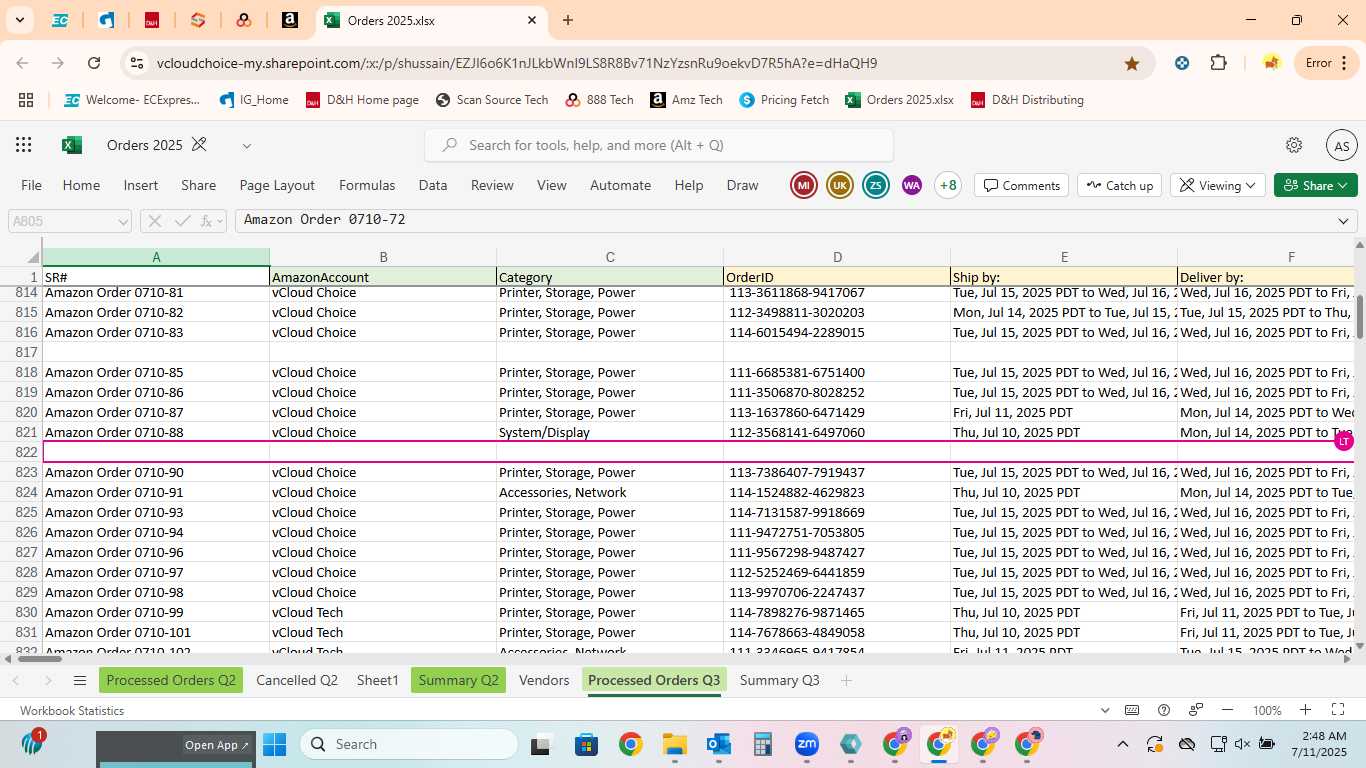Switch to Processed Orders Q2 sheet
1366x768 pixels.
[171, 681]
